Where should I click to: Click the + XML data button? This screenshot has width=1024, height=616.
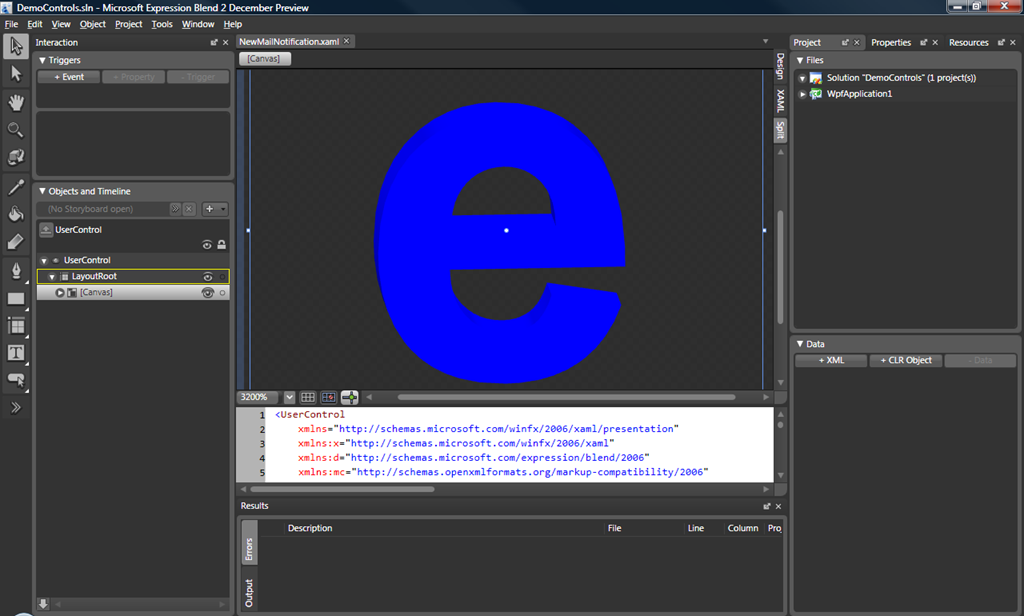click(831, 361)
